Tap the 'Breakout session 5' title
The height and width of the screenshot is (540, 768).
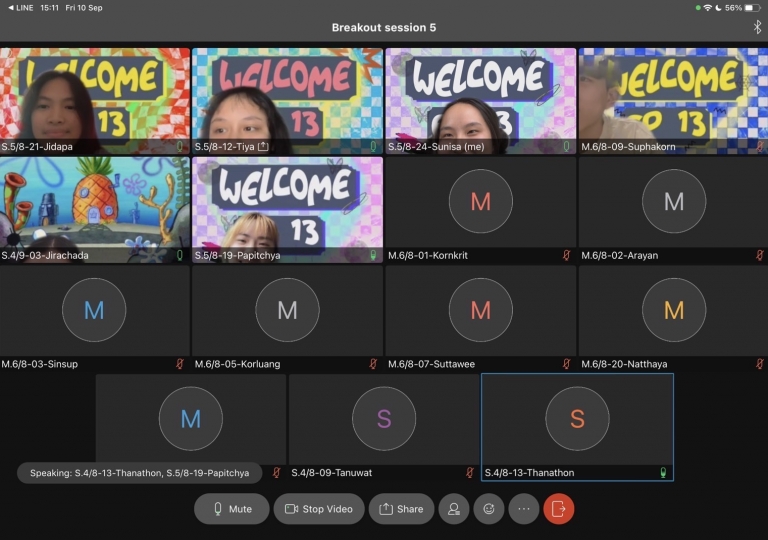click(x=384, y=27)
